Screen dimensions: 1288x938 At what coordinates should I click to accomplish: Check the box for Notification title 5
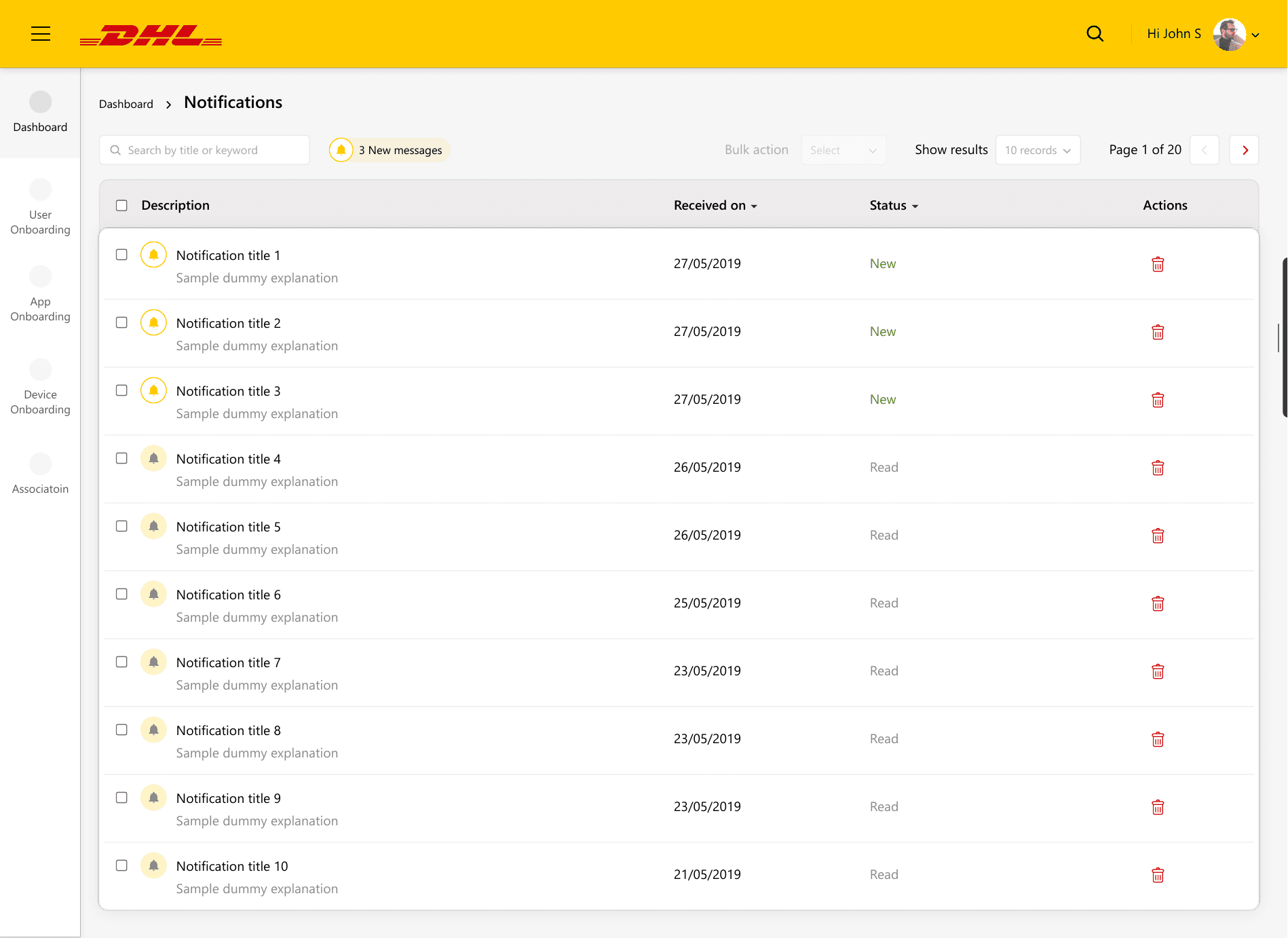121,526
